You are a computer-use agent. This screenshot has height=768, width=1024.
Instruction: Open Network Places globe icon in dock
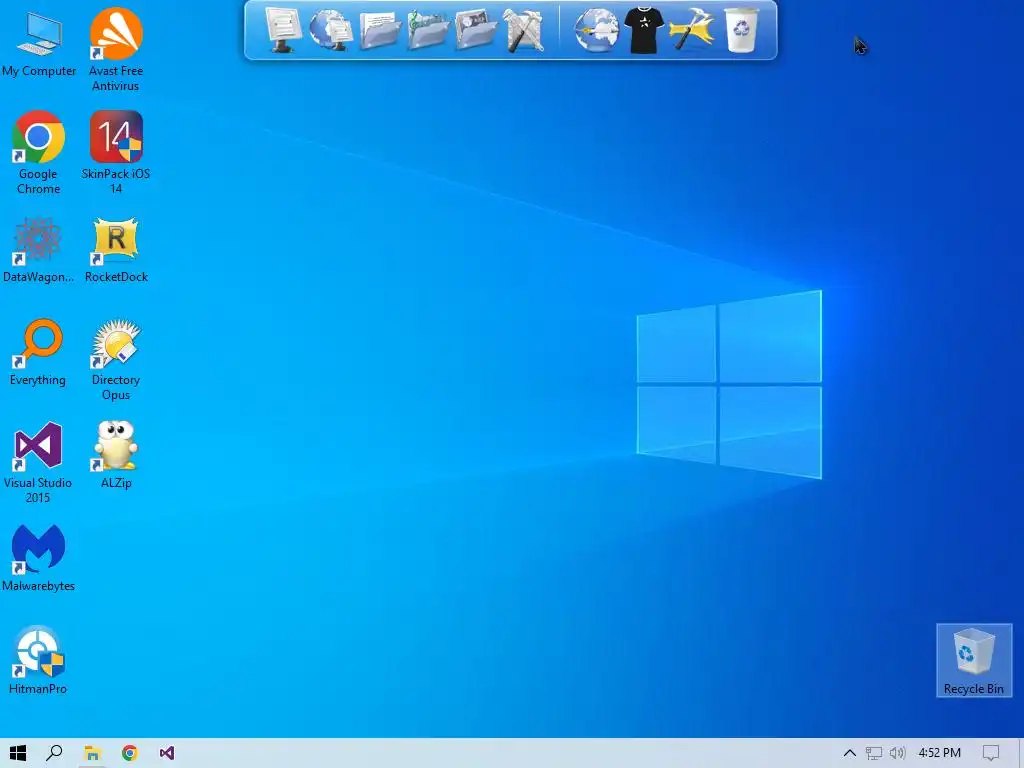[331, 29]
